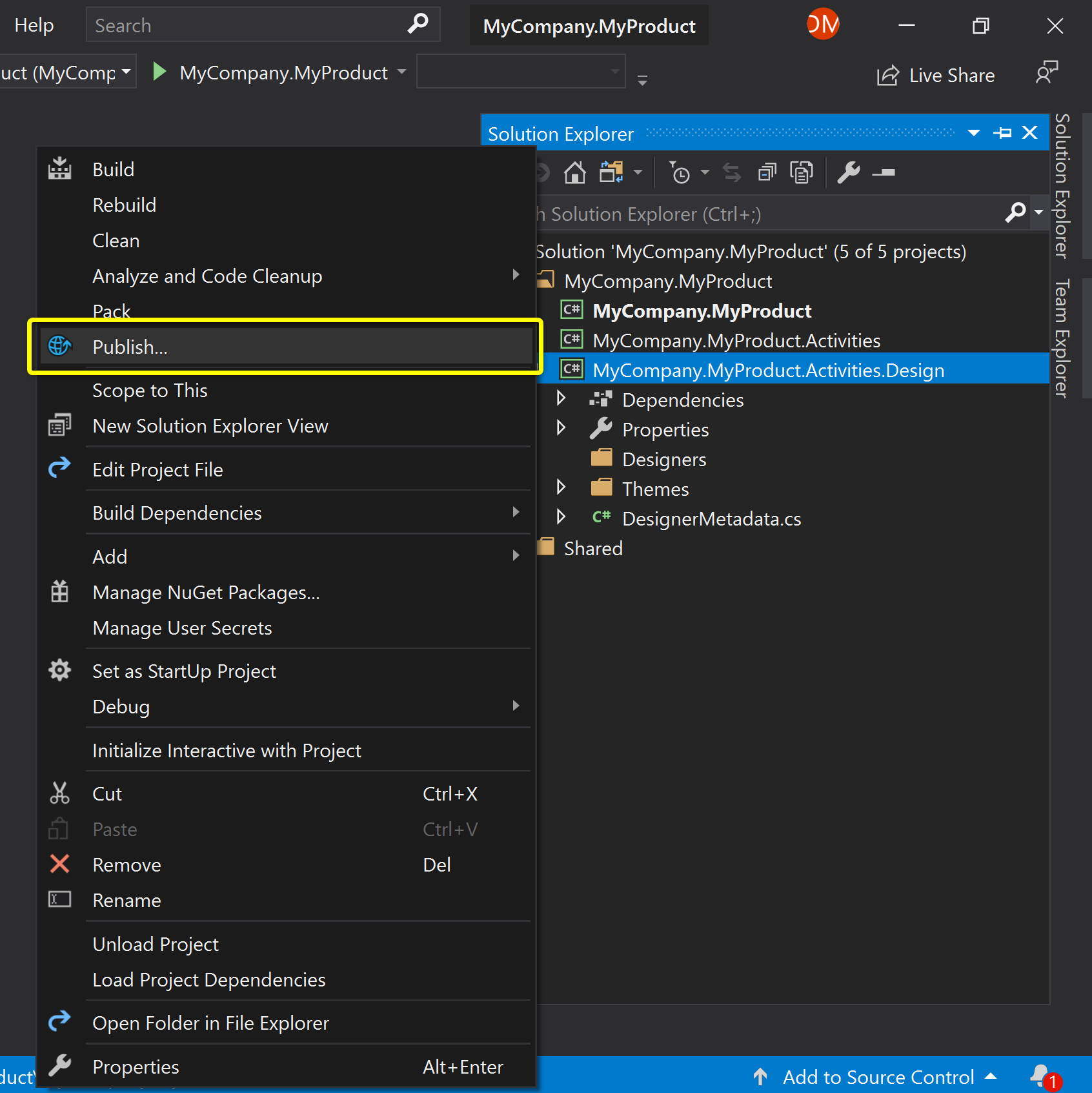1092x1093 pixels.
Task: Click the magnifier icon in title bar search
Action: (x=418, y=25)
